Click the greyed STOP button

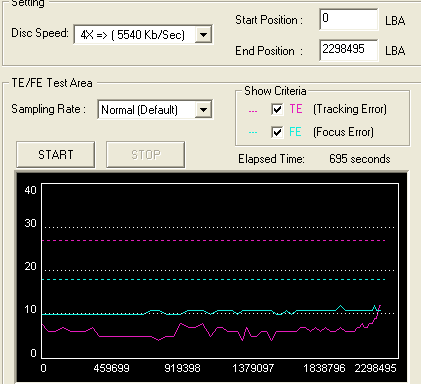coord(146,155)
